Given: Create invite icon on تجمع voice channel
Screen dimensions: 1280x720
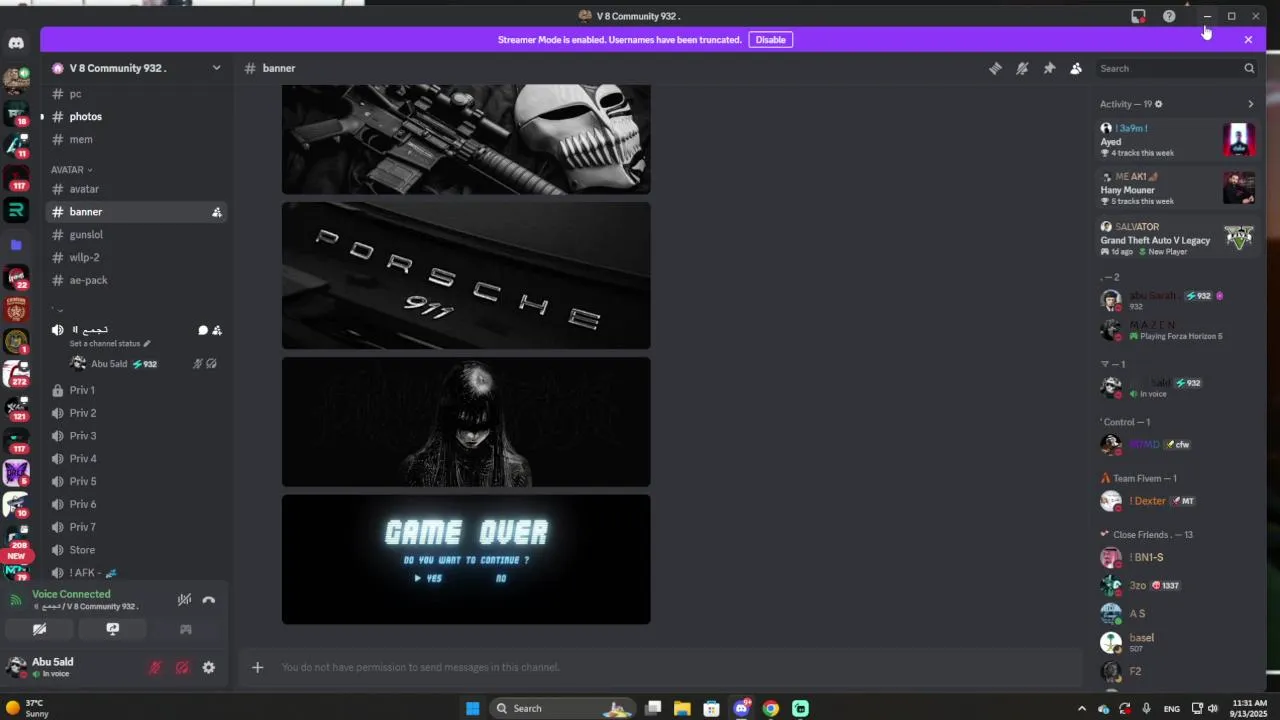Looking at the screenshot, I should pyautogui.click(x=217, y=330).
